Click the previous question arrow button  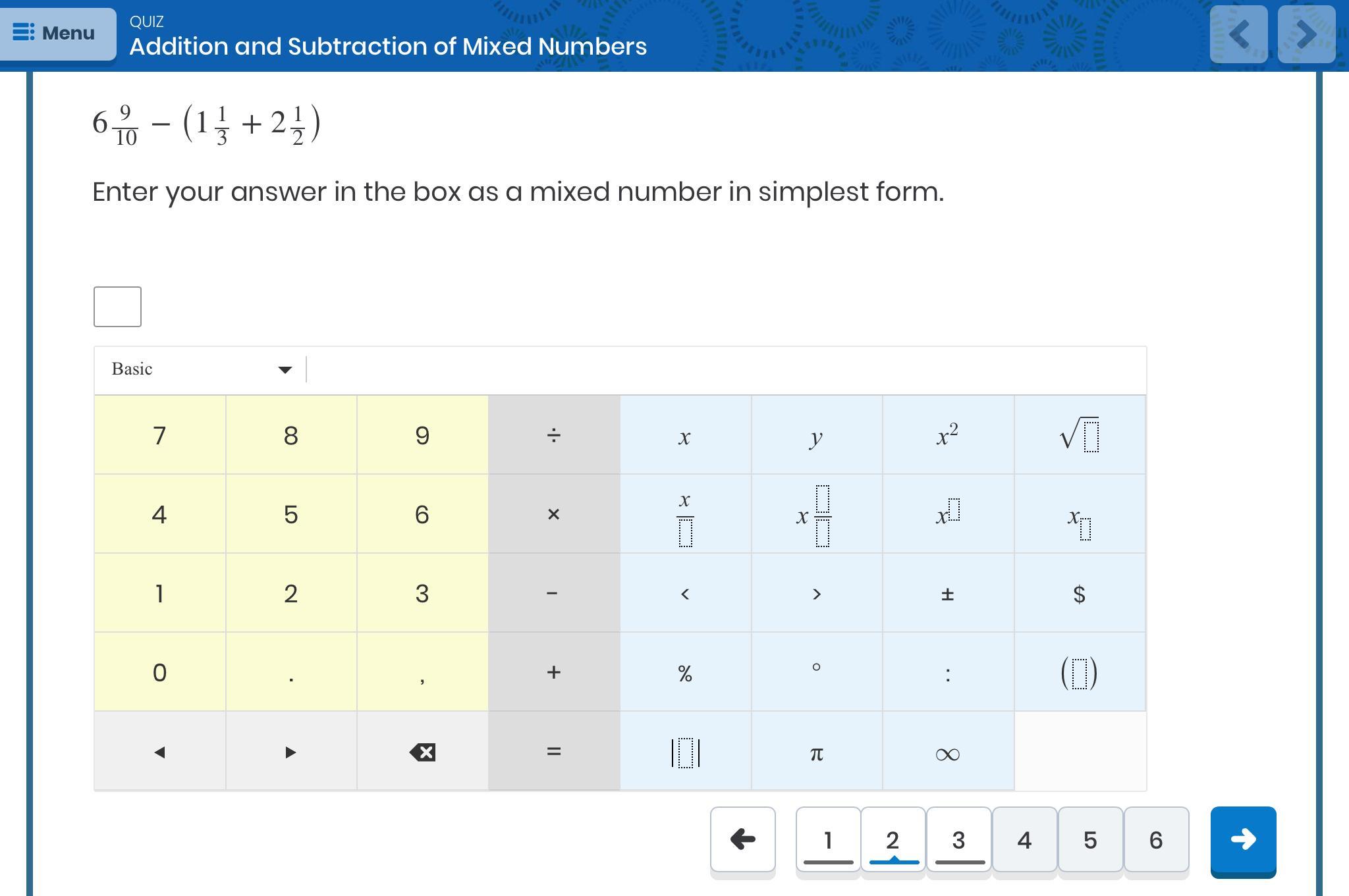742,840
